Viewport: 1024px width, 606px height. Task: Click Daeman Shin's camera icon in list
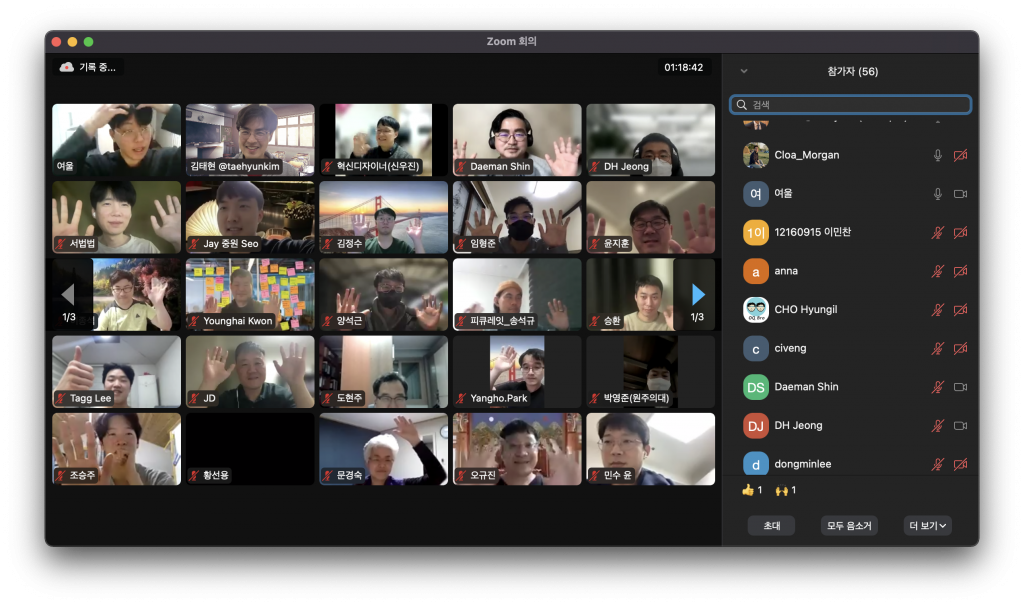pos(961,387)
